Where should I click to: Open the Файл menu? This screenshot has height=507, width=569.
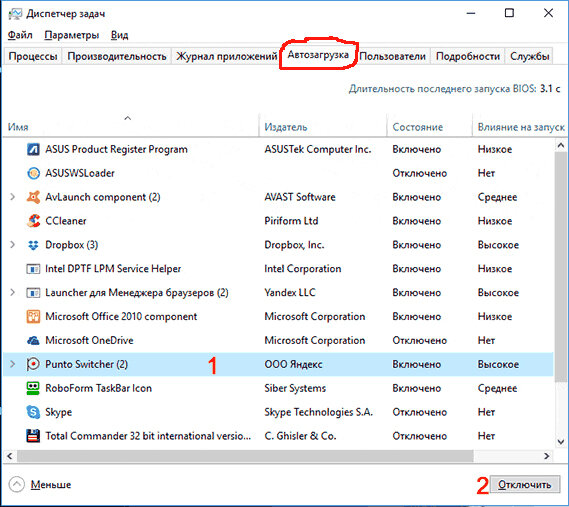point(20,35)
